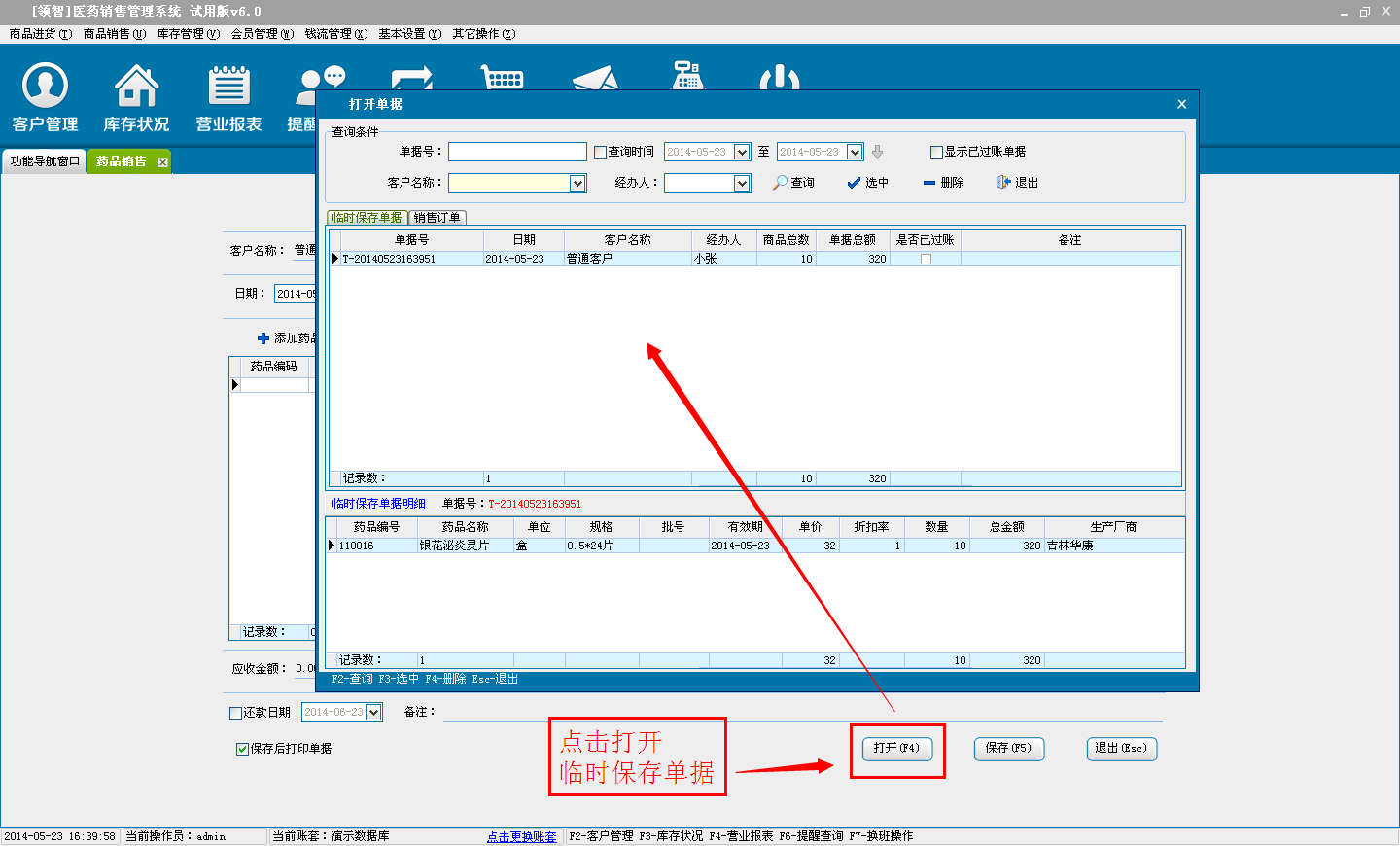Open the 经办人 dropdown list
The width and height of the screenshot is (1400, 846).
tap(742, 183)
